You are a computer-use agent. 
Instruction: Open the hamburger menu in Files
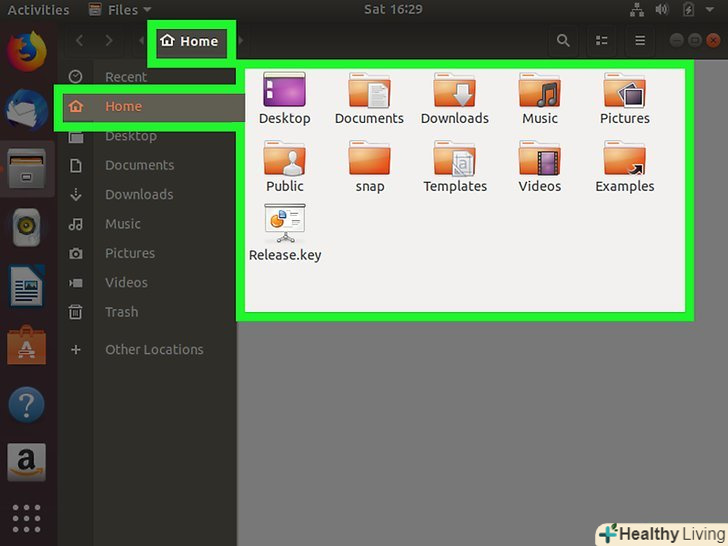tap(640, 41)
